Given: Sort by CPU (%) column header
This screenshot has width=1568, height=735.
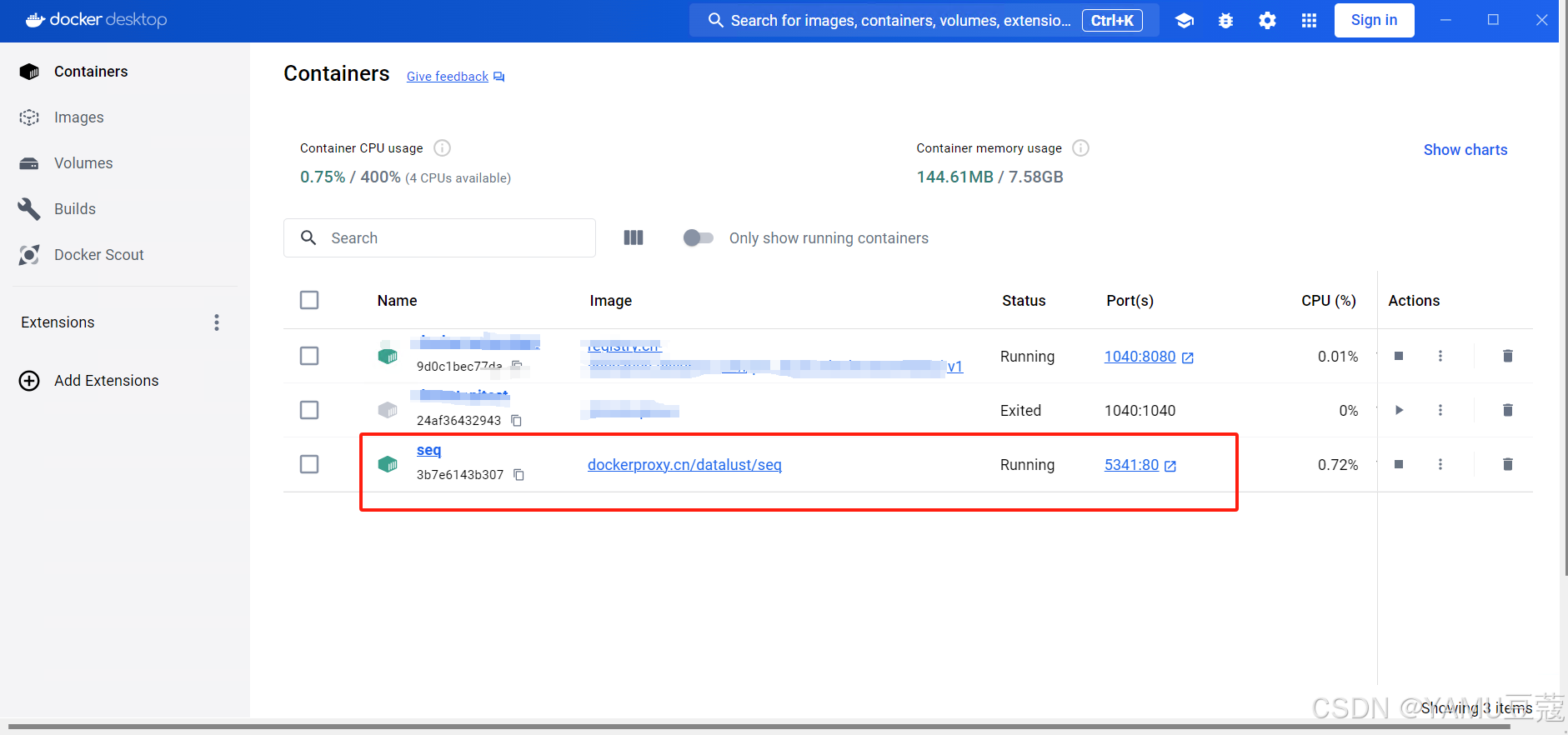Looking at the screenshot, I should pyautogui.click(x=1329, y=301).
